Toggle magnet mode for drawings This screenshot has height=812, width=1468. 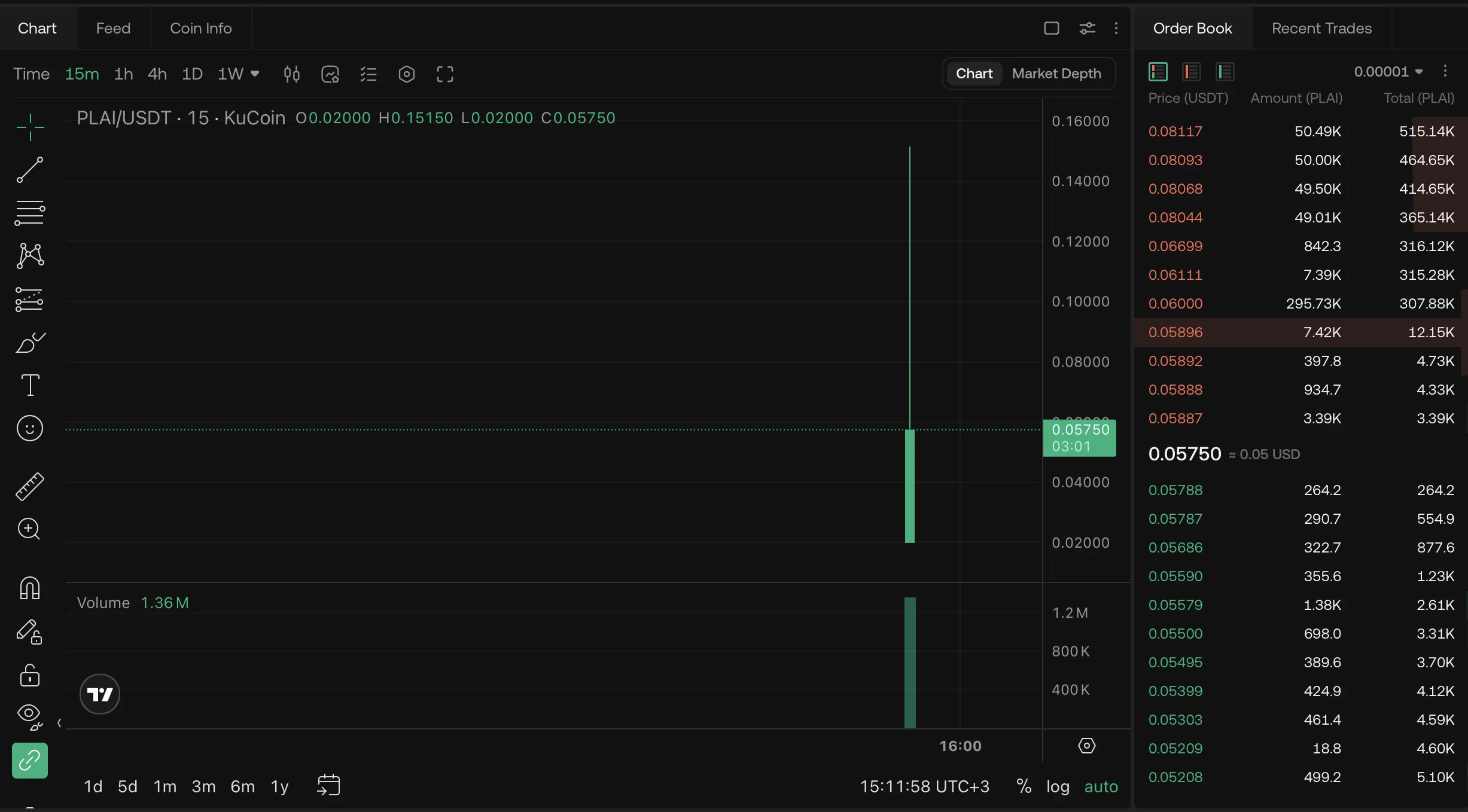[x=29, y=588]
